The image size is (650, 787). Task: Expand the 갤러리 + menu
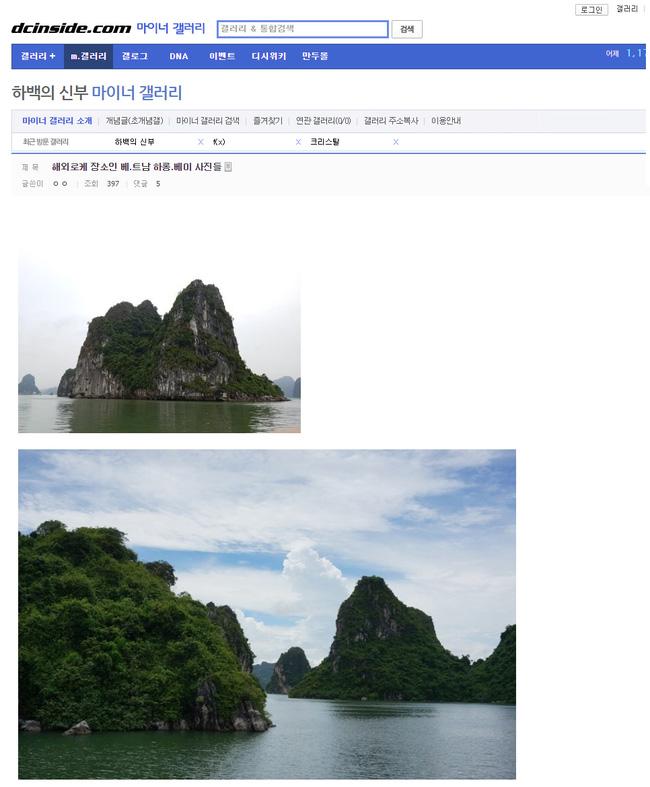pyautogui.click(x=38, y=56)
